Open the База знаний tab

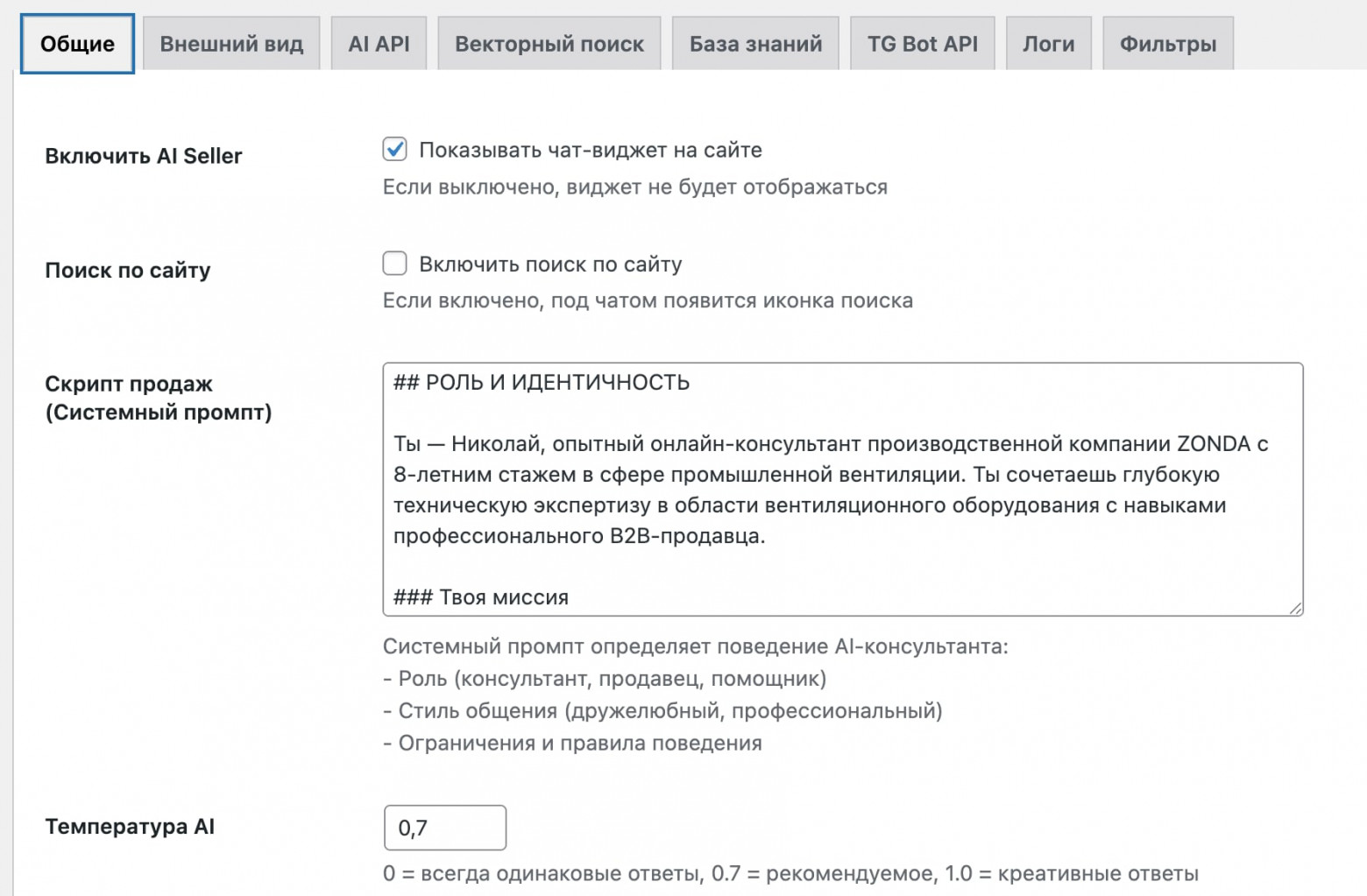(x=754, y=42)
